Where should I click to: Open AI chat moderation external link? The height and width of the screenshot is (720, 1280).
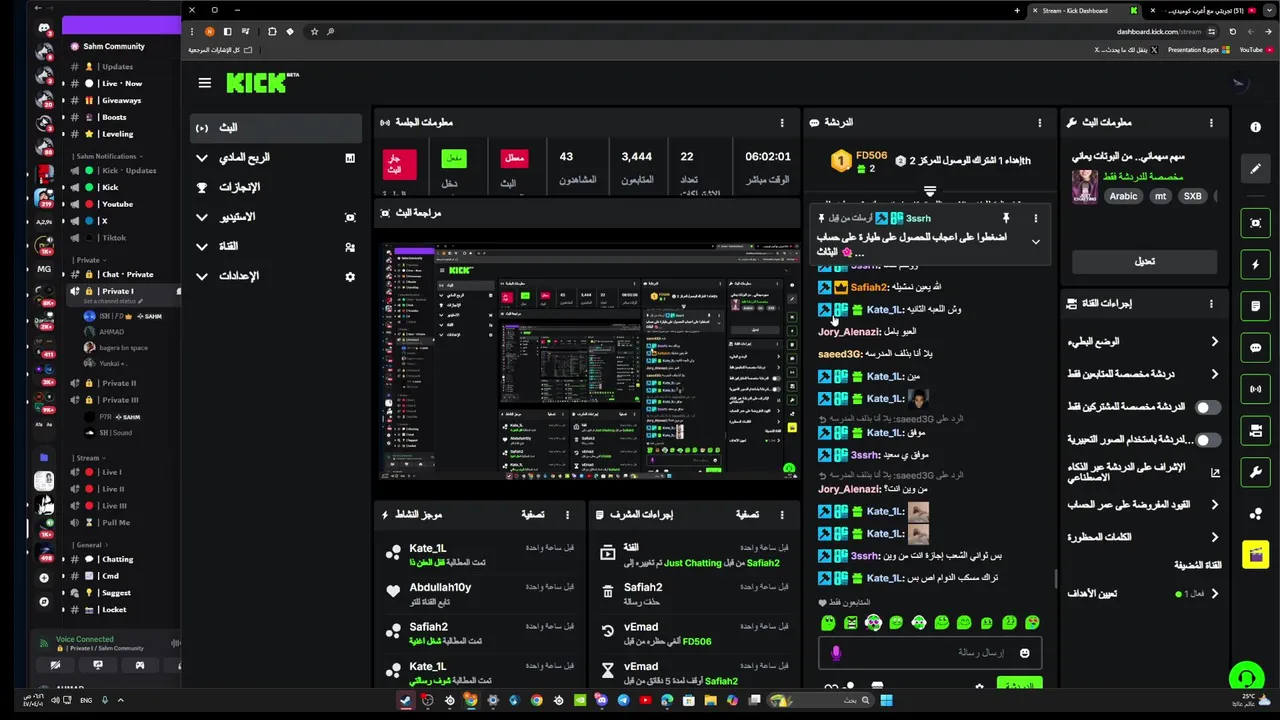click(1215, 473)
